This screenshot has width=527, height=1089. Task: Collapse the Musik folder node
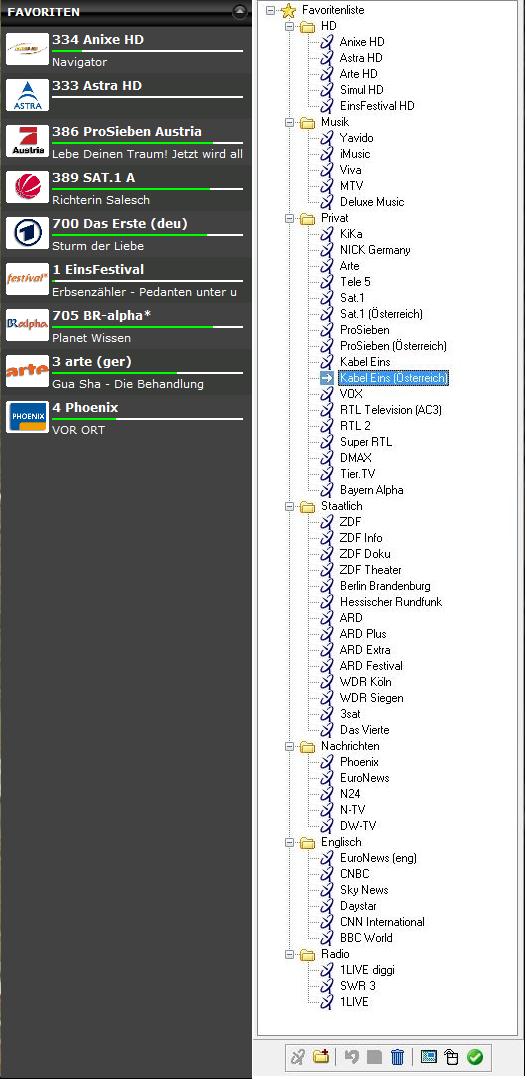pyautogui.click(x=290, y=122)
